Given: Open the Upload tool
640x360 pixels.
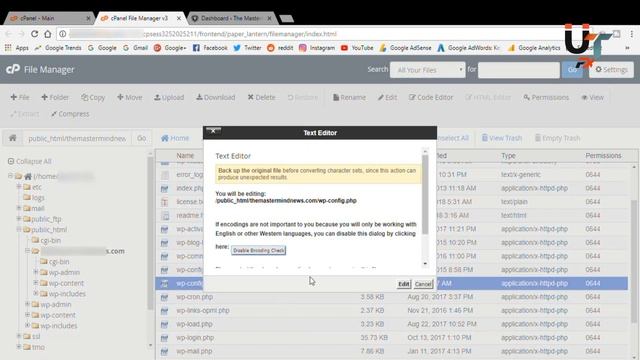Looking at the screenshot, I should [x=169, y=97].
